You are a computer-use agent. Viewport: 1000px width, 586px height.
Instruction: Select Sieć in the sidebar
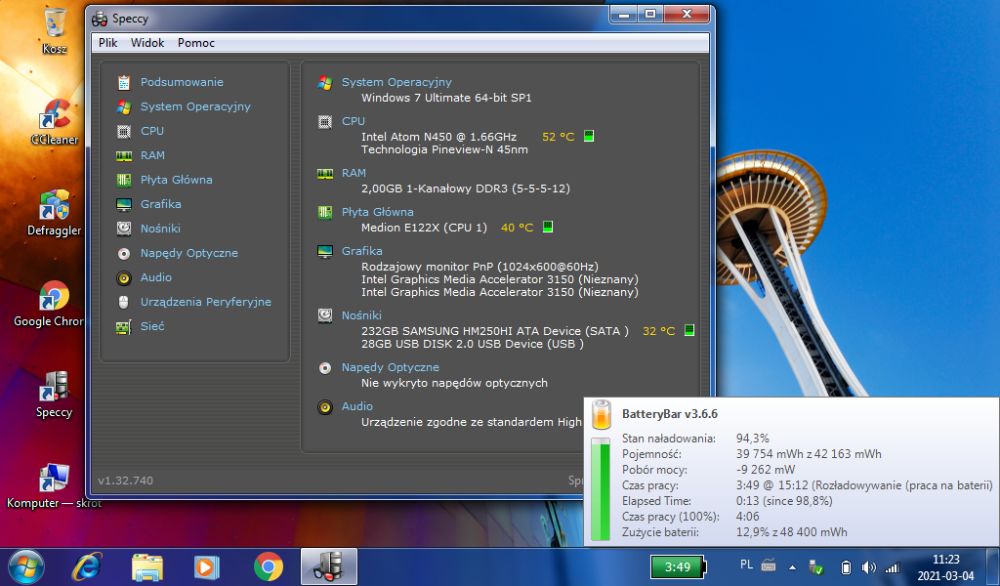(152, 326)
